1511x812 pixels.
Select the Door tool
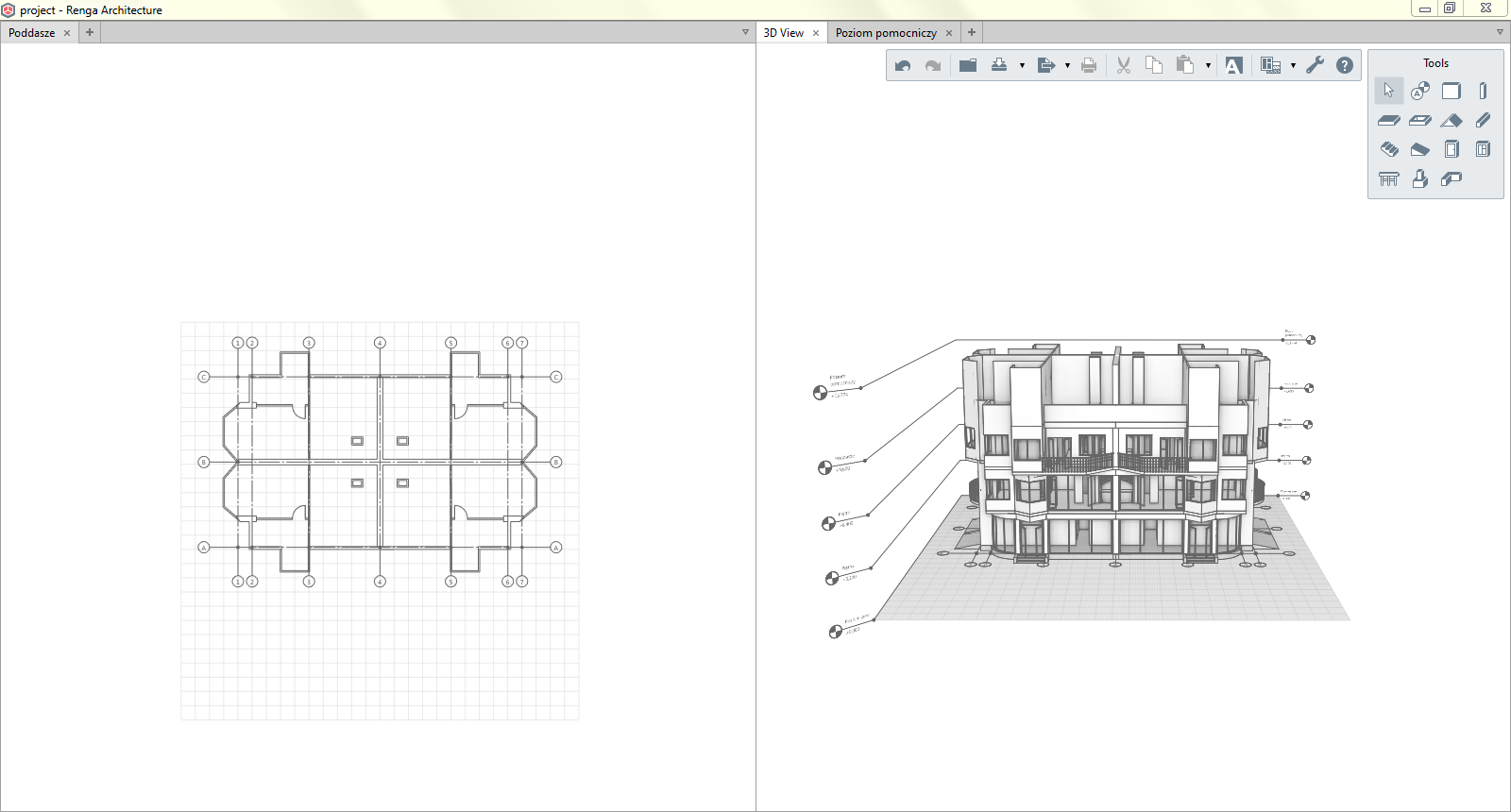(x=1452, y=149)
